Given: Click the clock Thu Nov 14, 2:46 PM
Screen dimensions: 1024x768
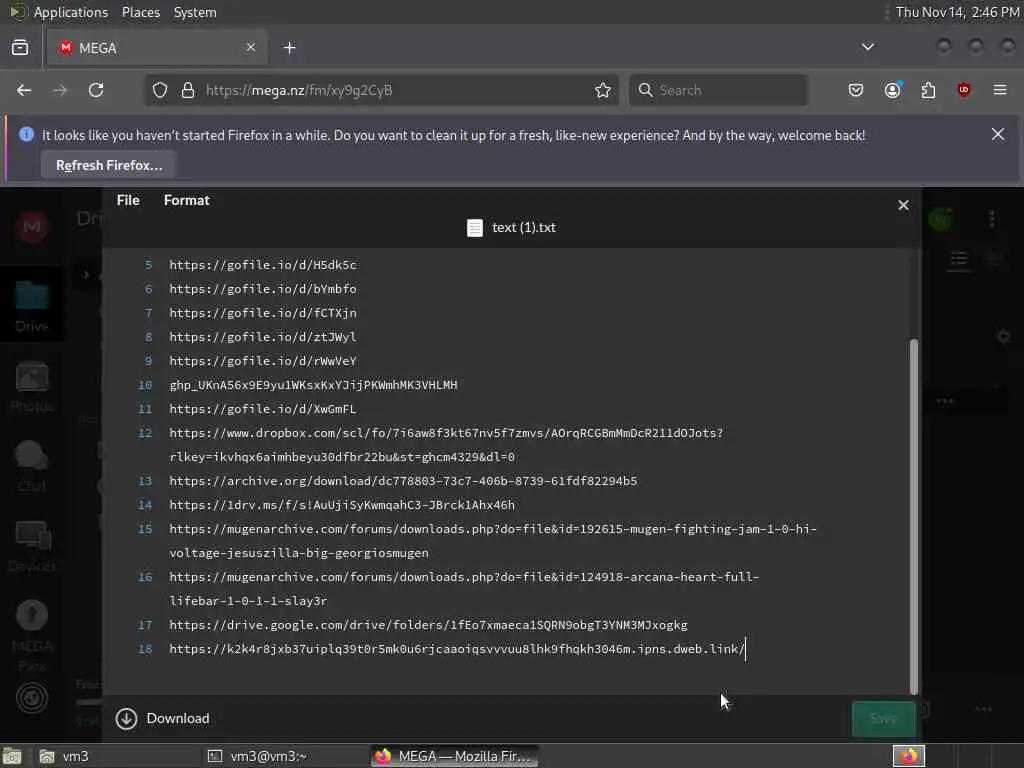Looking at the screenshot, I should 957,12.
